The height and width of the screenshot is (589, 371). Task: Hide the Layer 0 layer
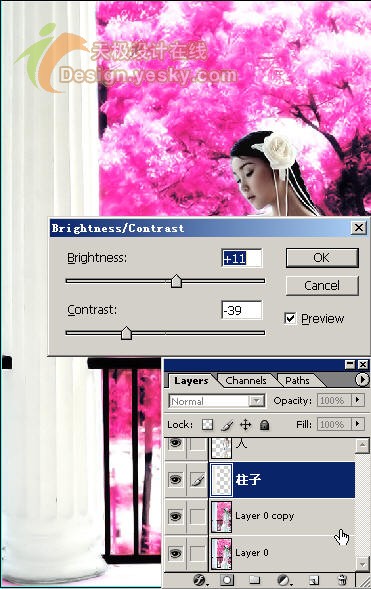[x=175, y=553]
